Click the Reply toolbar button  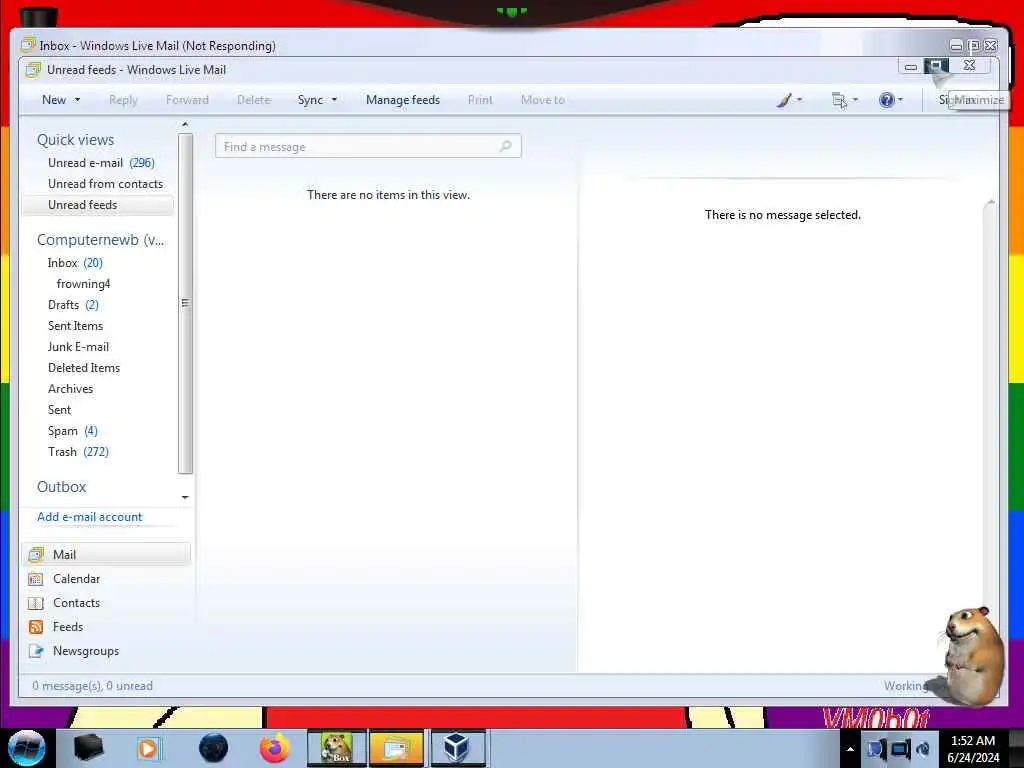pos(123,100)
